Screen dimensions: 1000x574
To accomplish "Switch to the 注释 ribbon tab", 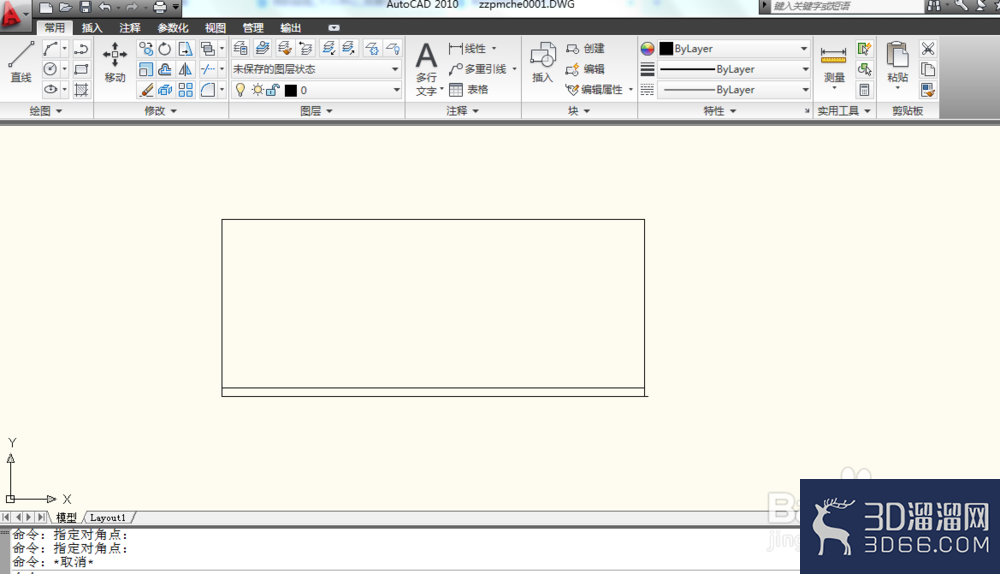I will click(x=129, y=28).
